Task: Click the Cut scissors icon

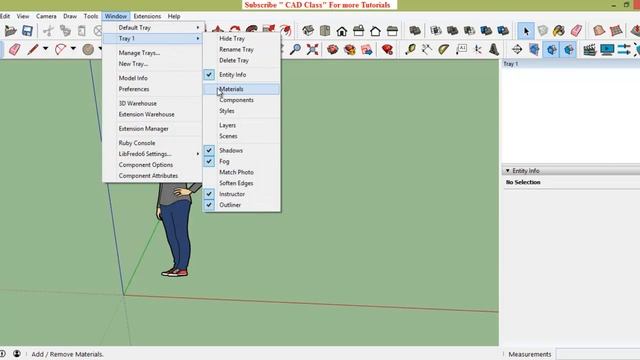Action: (x=49, y=31)
